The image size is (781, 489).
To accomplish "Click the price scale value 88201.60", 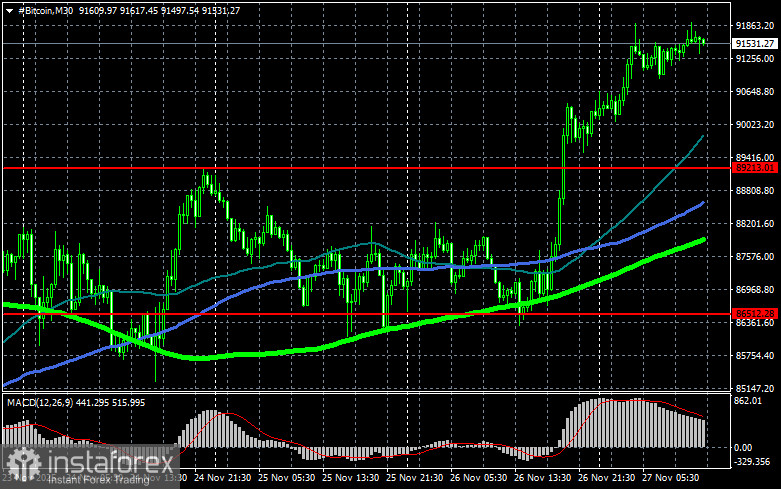I will click(x=755, y=224).
